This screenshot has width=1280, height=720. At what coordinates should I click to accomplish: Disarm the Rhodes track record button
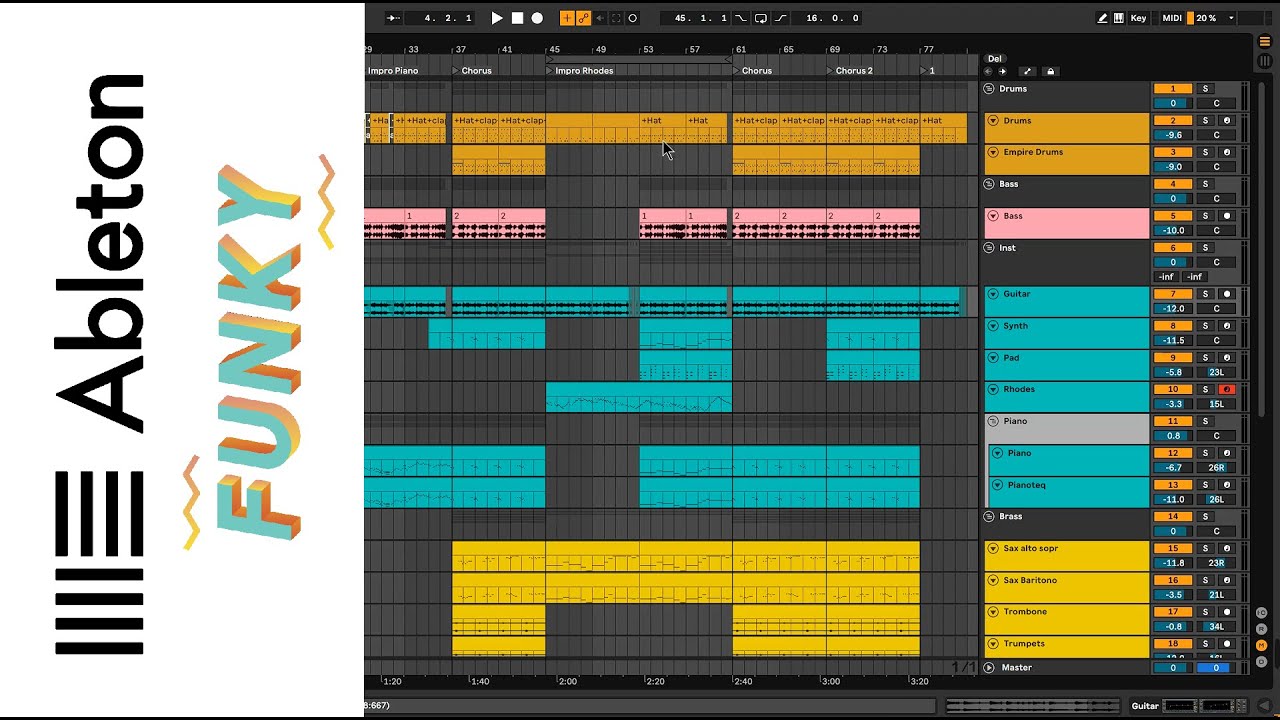click(x=1227, y=389)
